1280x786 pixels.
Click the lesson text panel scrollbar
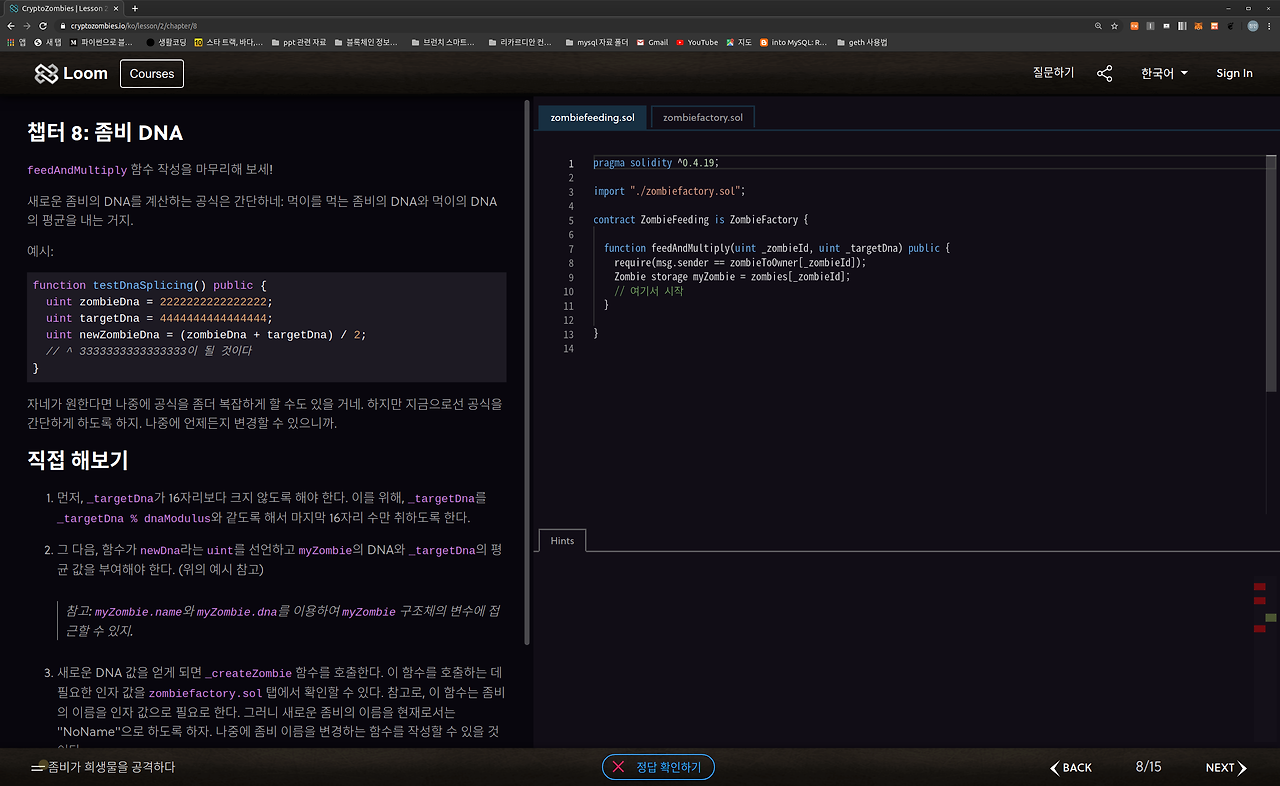527,372
